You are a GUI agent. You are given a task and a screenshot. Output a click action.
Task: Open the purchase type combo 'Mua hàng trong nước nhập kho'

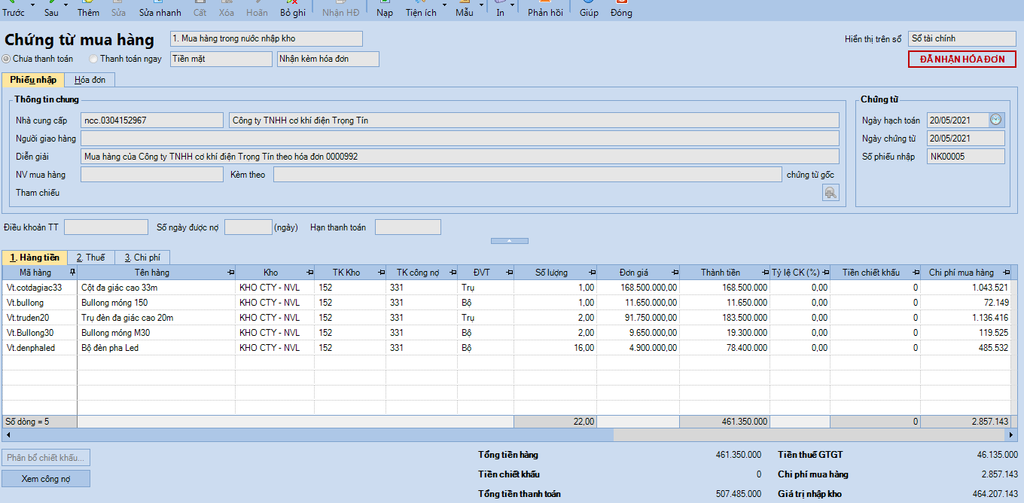266,39
